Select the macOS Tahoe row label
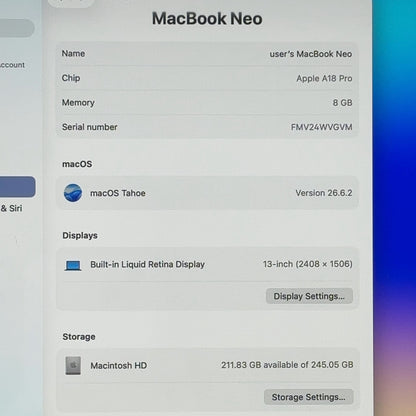The image size is (416, 416). 118,193
